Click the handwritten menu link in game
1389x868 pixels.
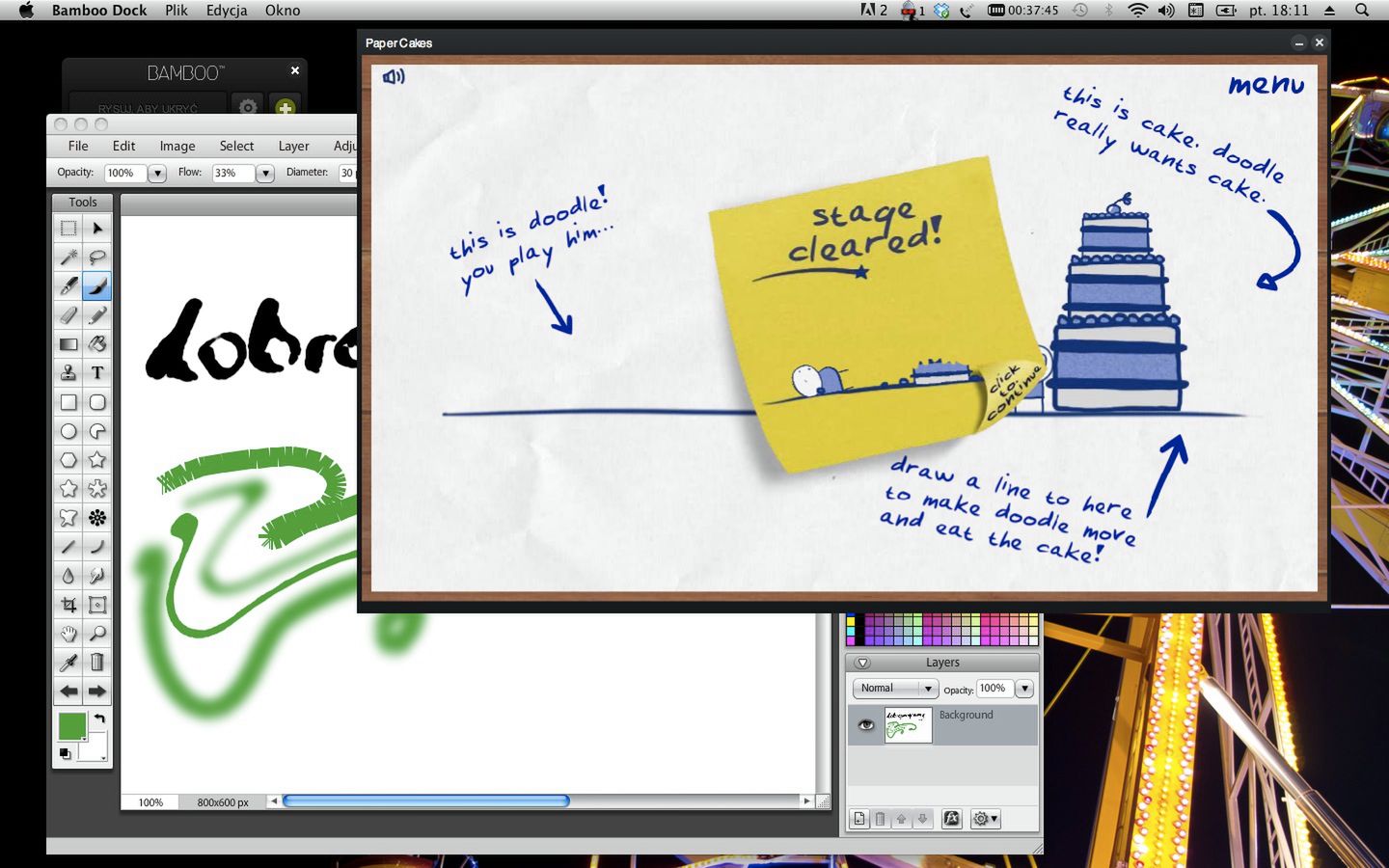(1266, 85)
